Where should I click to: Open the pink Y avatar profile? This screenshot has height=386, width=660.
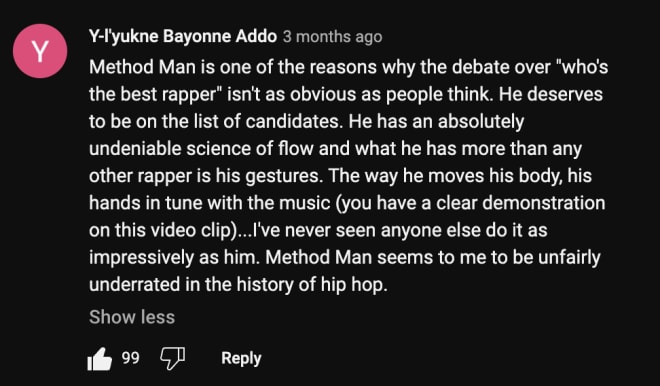click(40, 51)
